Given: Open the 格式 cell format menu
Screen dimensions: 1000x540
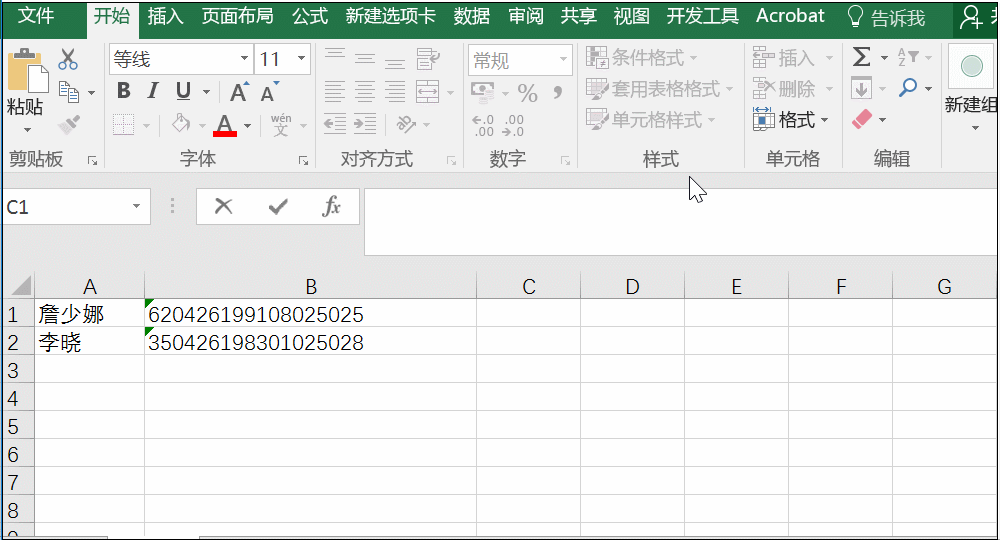Looking at the screenshot, I should click(x=790, y=119).
